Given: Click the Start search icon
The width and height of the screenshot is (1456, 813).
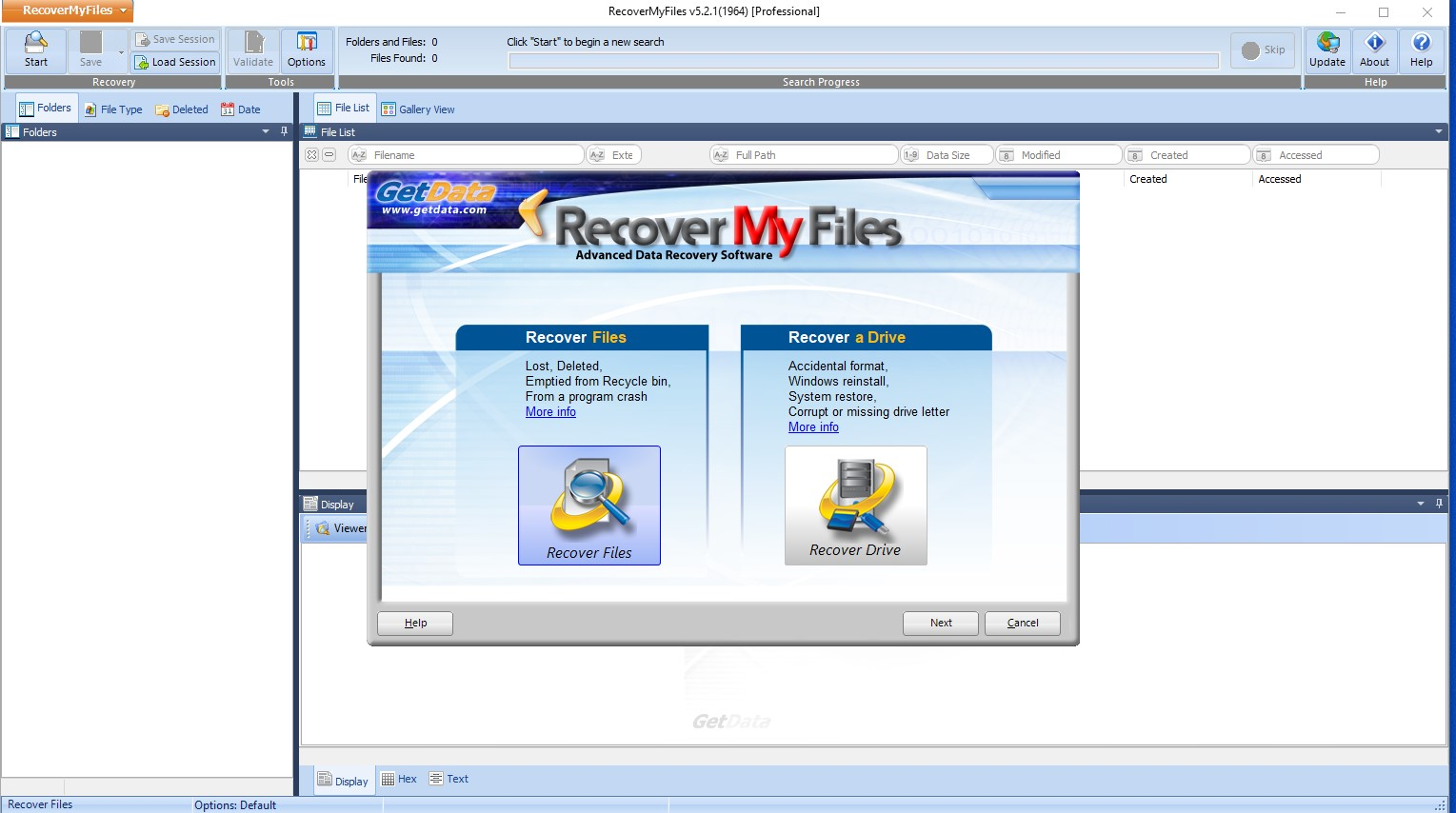Looking at the screenshot, I should pos(36,50).
